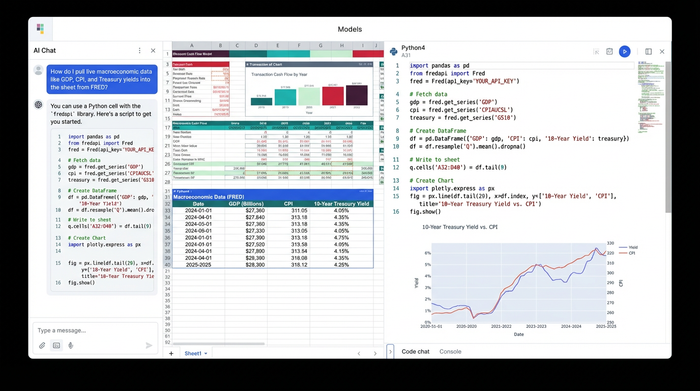The height and width of the screenshot is (391, 700).
Task: Close the Python code editor panel
Action: (x=662, y=52)
